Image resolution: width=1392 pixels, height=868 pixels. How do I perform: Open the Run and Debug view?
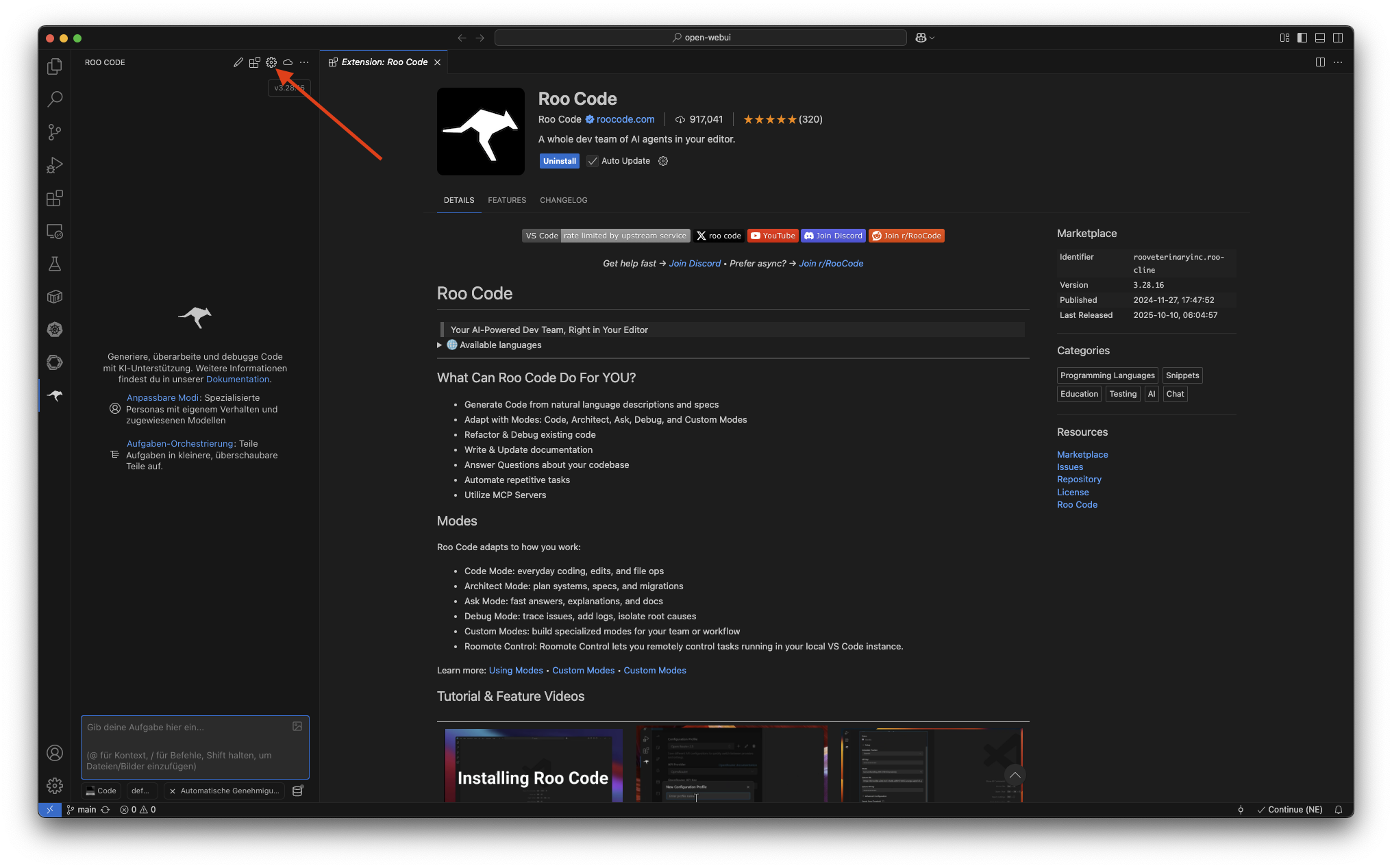click(55, 165)
